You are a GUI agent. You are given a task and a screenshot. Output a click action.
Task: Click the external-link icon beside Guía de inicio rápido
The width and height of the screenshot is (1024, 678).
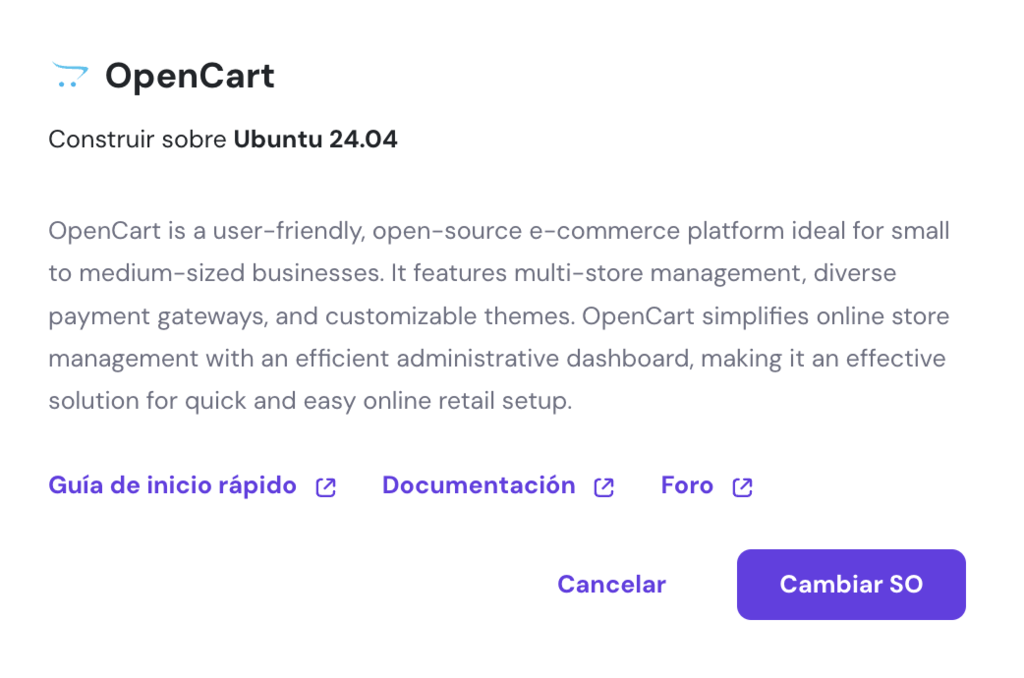(x=324, y=485)
